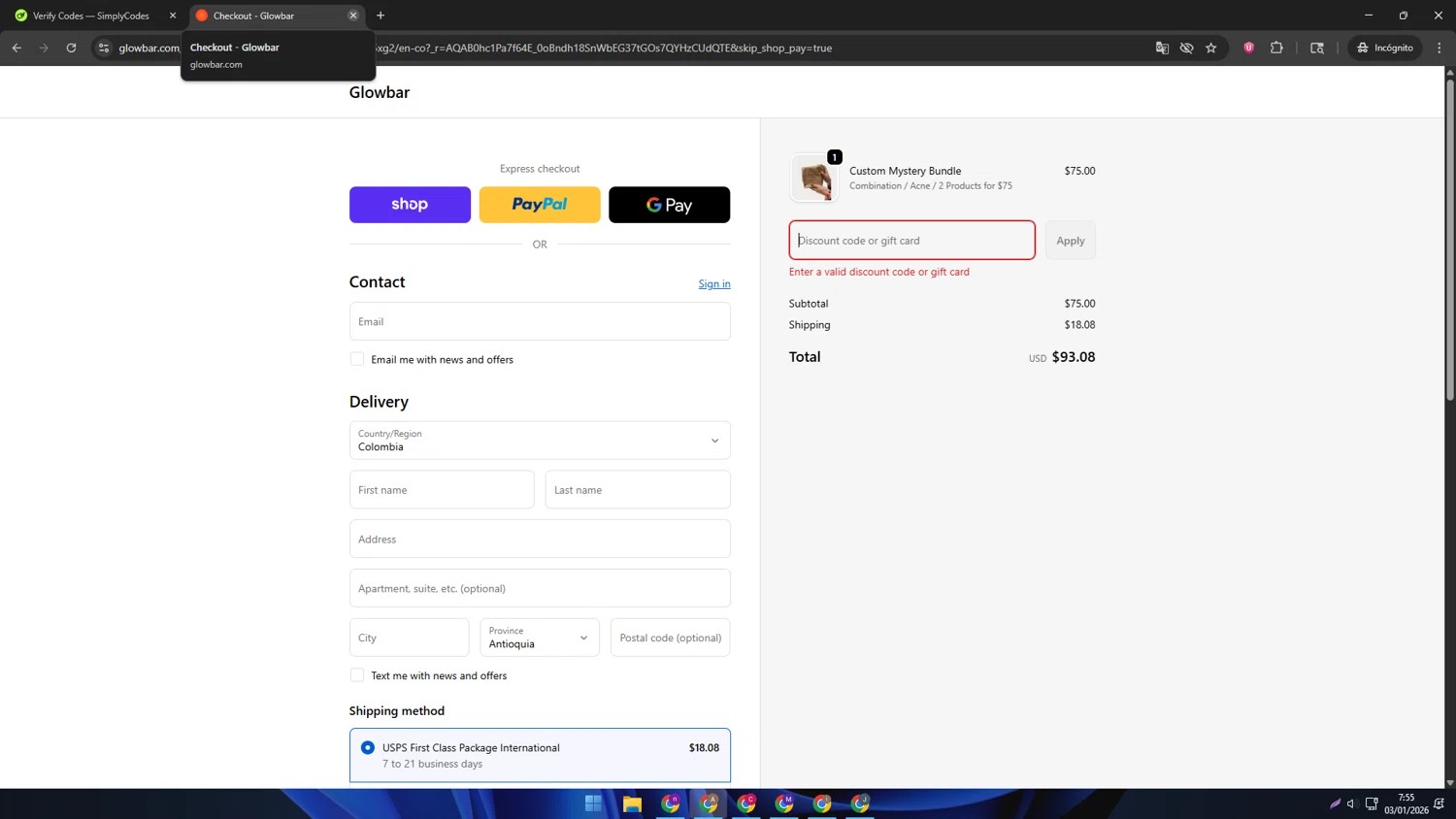The width and height of the screenshot is (1456, 819).
Task: Go back to the previous page
Action: pyautogui.click(x=17, y=48)
